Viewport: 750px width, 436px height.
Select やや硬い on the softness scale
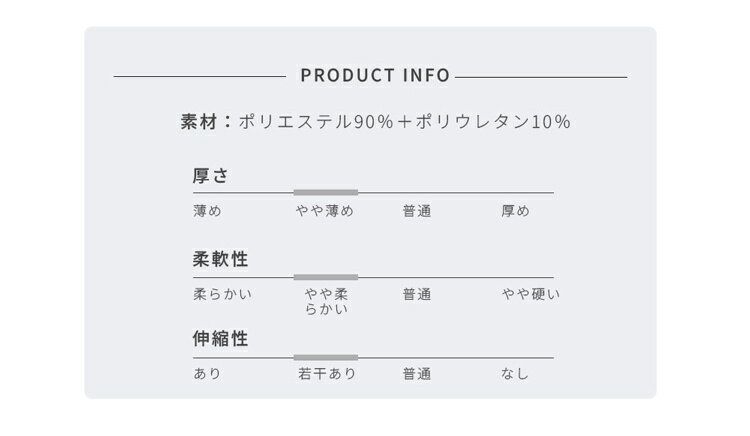[531, 294]
